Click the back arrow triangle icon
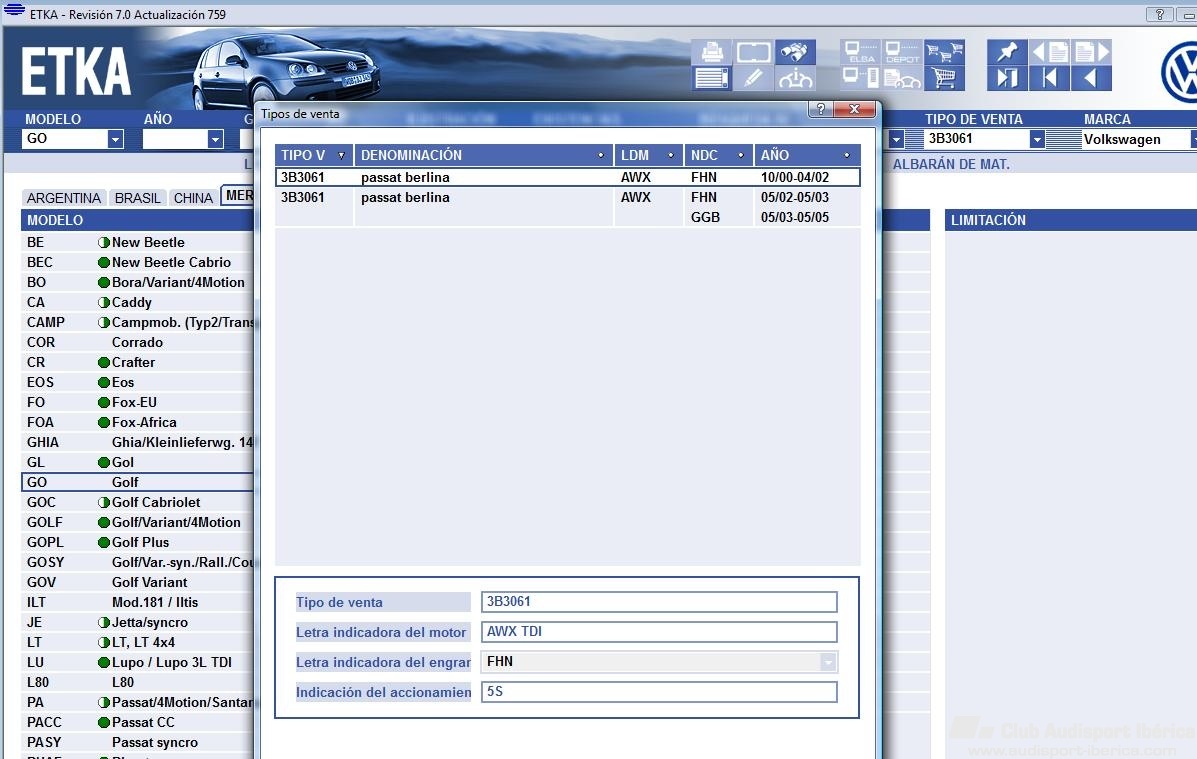 (1091, 79)
